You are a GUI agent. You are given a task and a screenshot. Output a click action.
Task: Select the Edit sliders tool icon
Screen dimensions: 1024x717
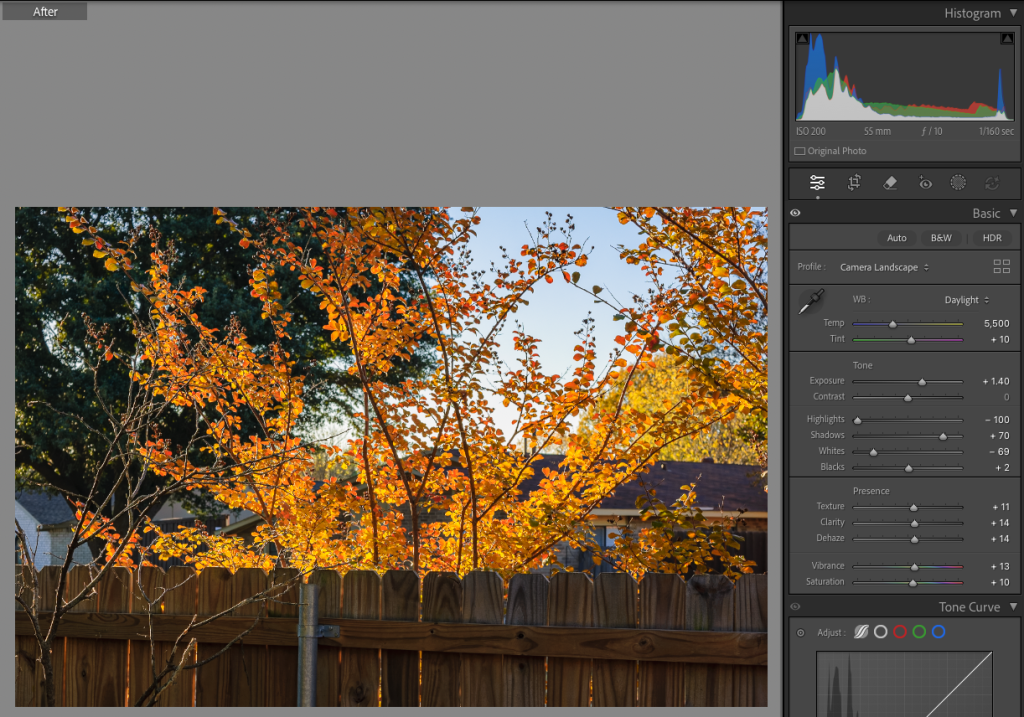[x=817, y=183]
